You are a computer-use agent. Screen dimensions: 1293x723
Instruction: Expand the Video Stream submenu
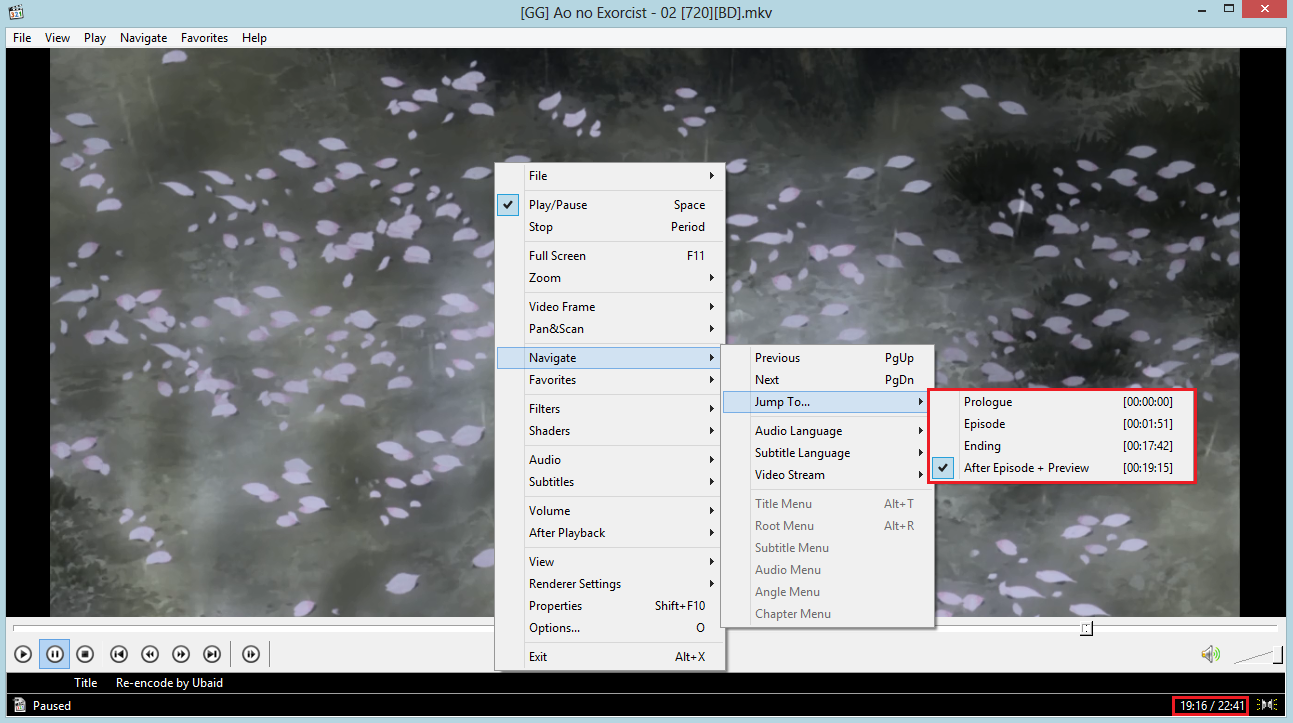click(827, 475)
